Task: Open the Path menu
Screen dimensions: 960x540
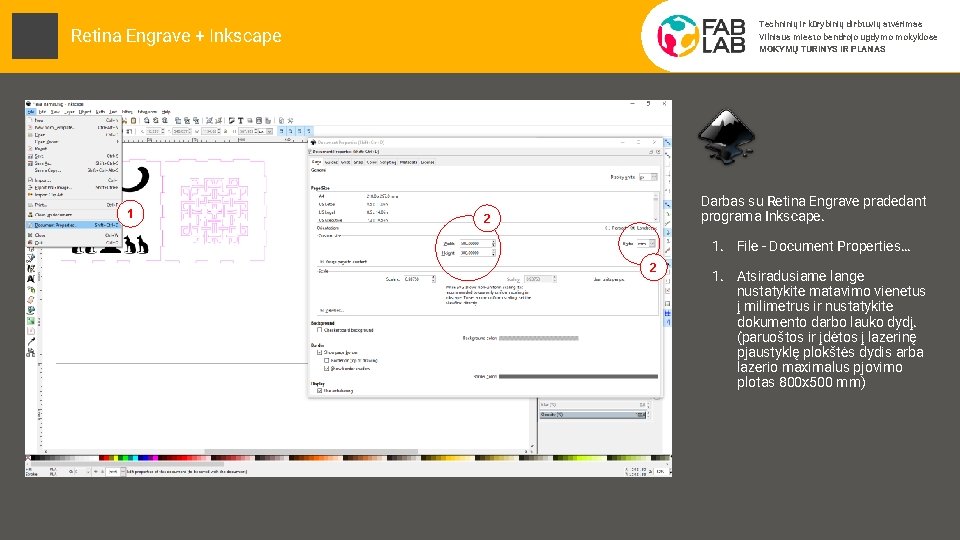Action: (100, 111)
